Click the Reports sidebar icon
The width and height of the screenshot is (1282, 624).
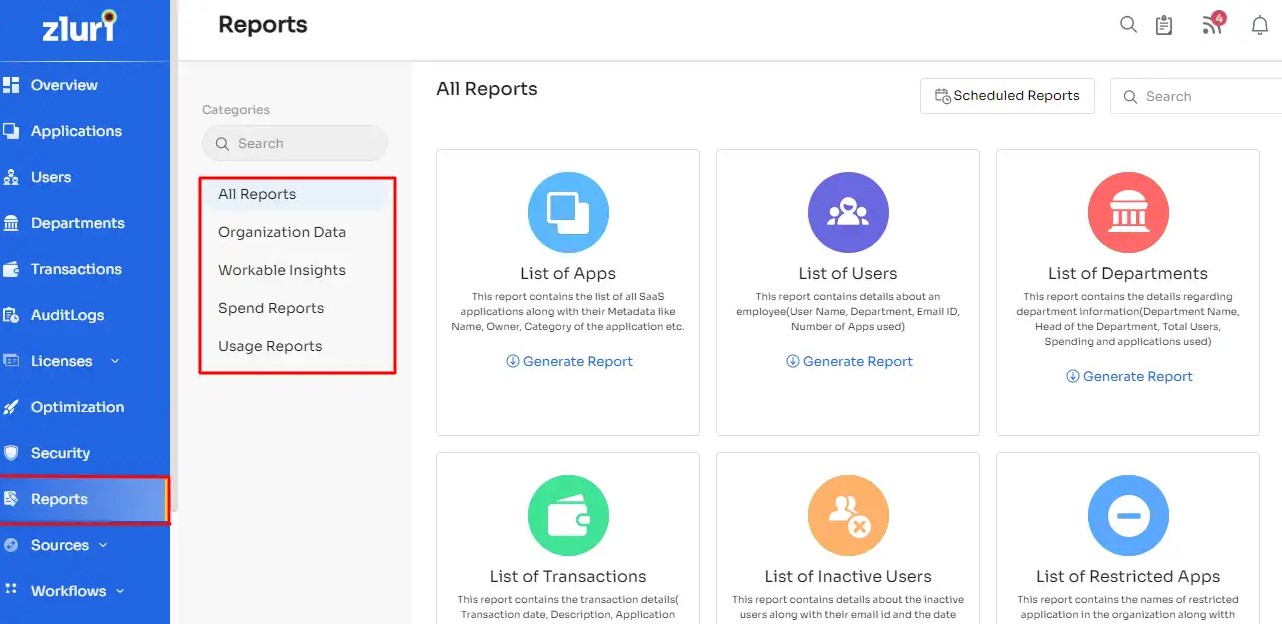click(x=11, y=499)
